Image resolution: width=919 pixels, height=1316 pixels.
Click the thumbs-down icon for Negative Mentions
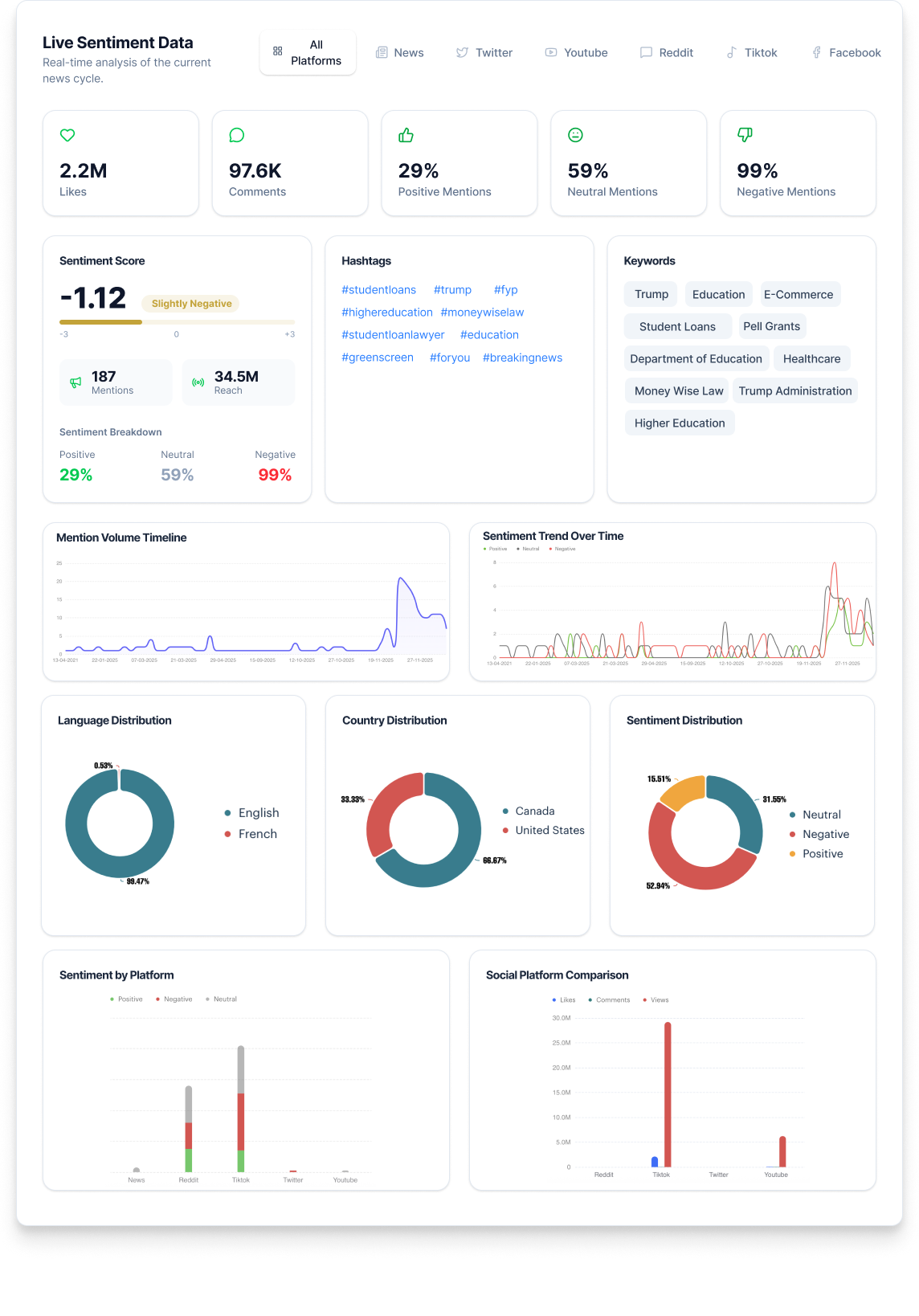click(x=745, y=135)
